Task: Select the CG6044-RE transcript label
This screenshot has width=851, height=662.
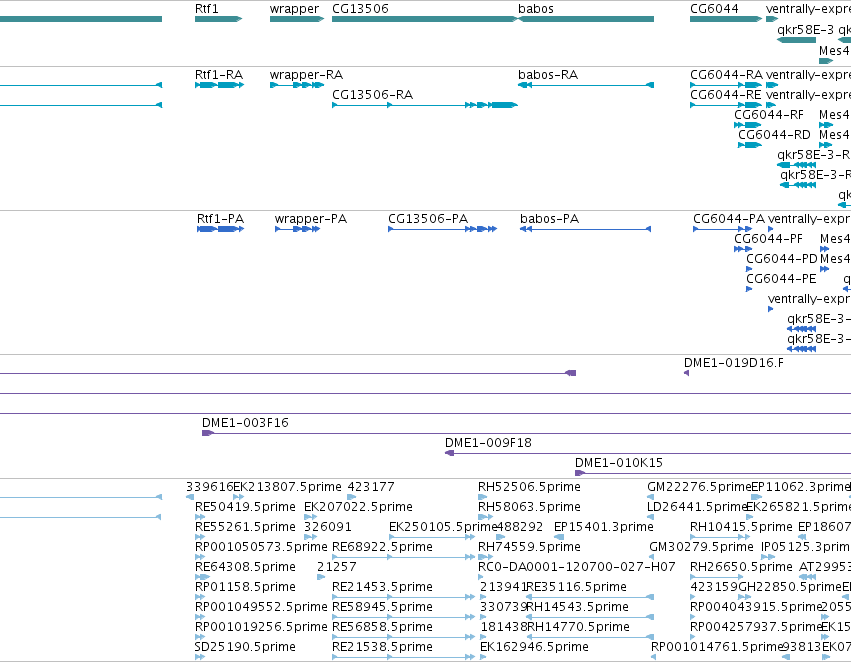Action: [x=726, y=95]
